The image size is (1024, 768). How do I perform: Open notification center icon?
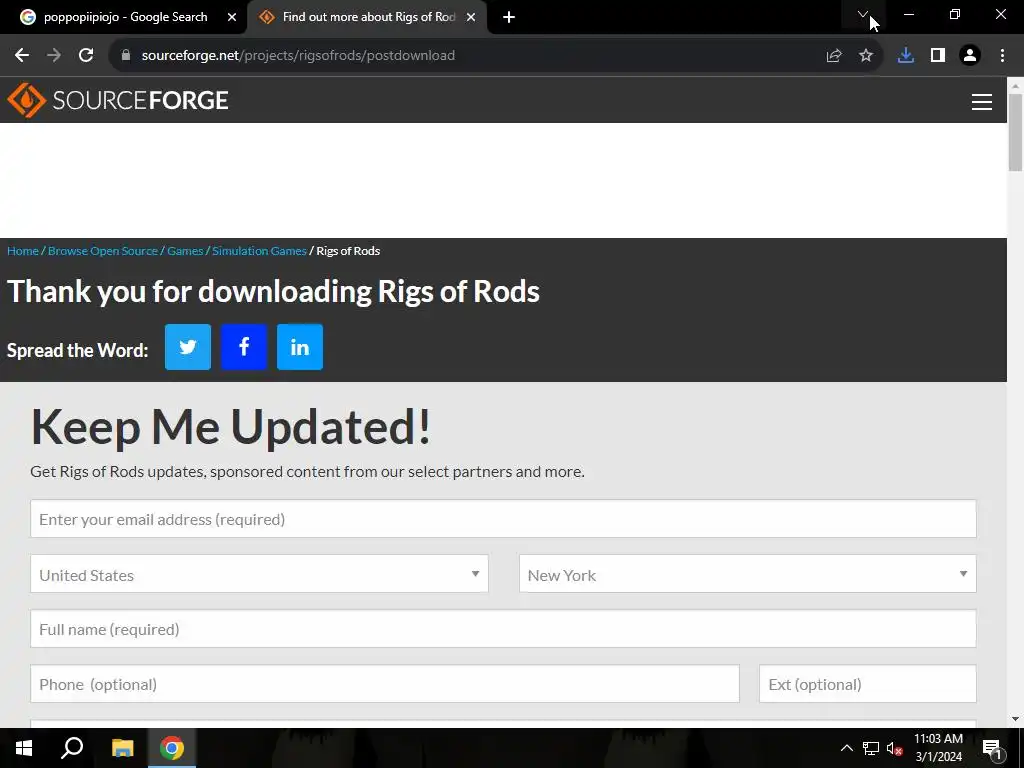(992, 750)
